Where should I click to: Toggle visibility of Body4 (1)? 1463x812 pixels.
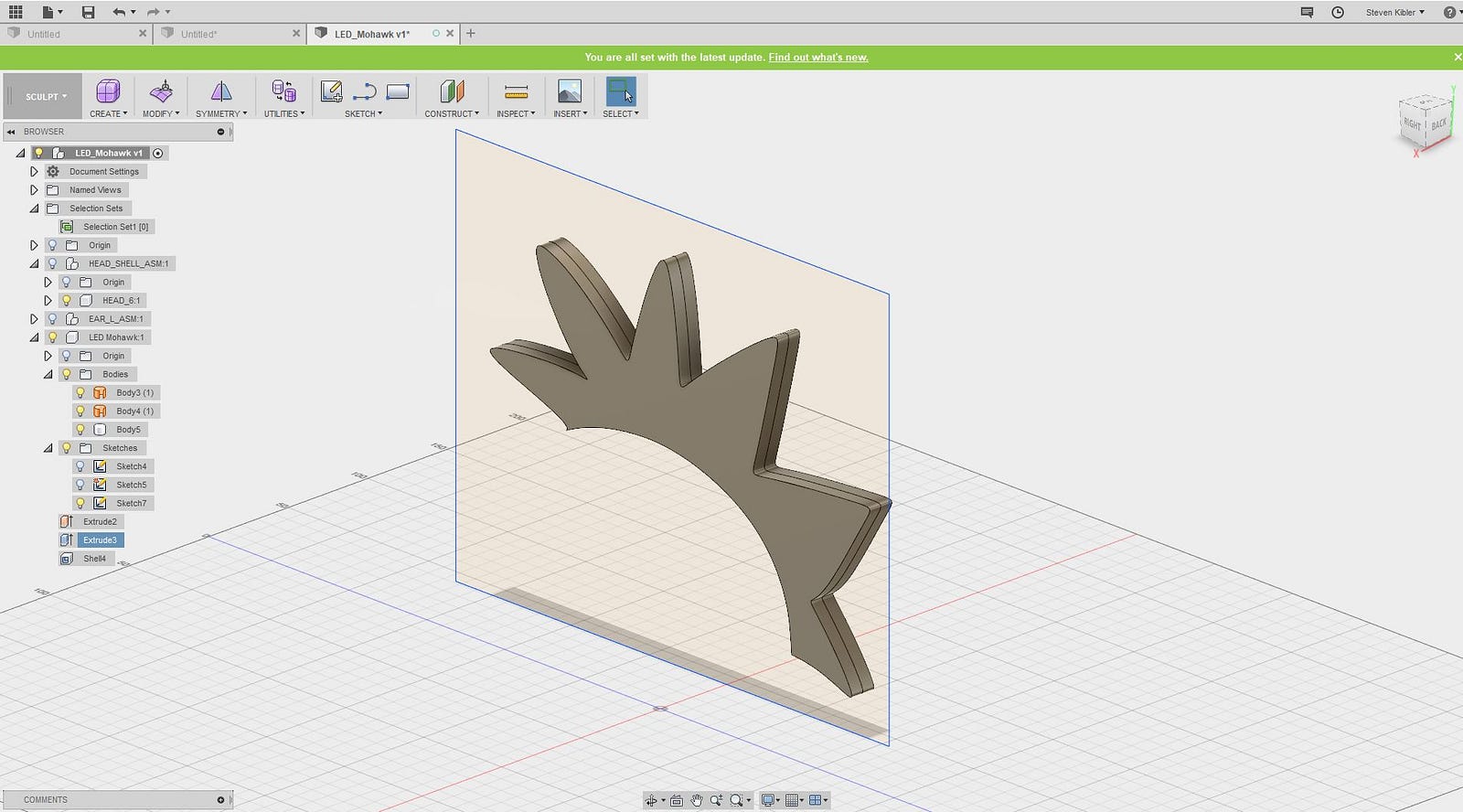click(80, 411)
